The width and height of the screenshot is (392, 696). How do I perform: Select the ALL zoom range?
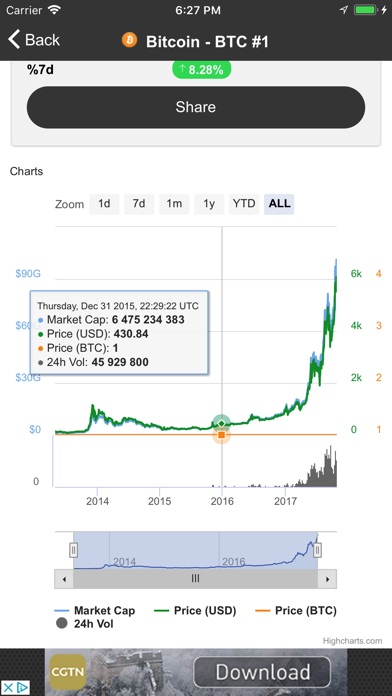[x=279, y=204]
